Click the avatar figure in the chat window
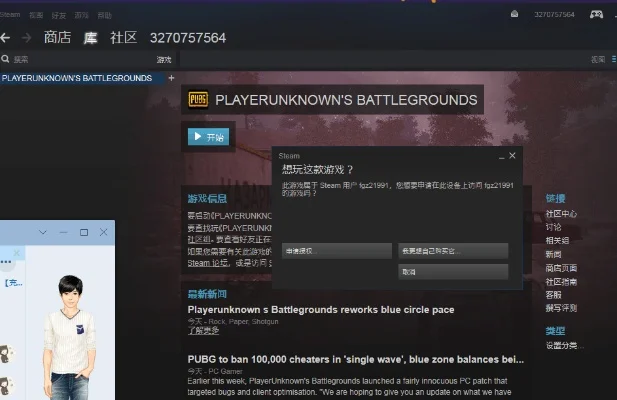The image size is (617, 400). pyautogui.click(x=70, y=336)
